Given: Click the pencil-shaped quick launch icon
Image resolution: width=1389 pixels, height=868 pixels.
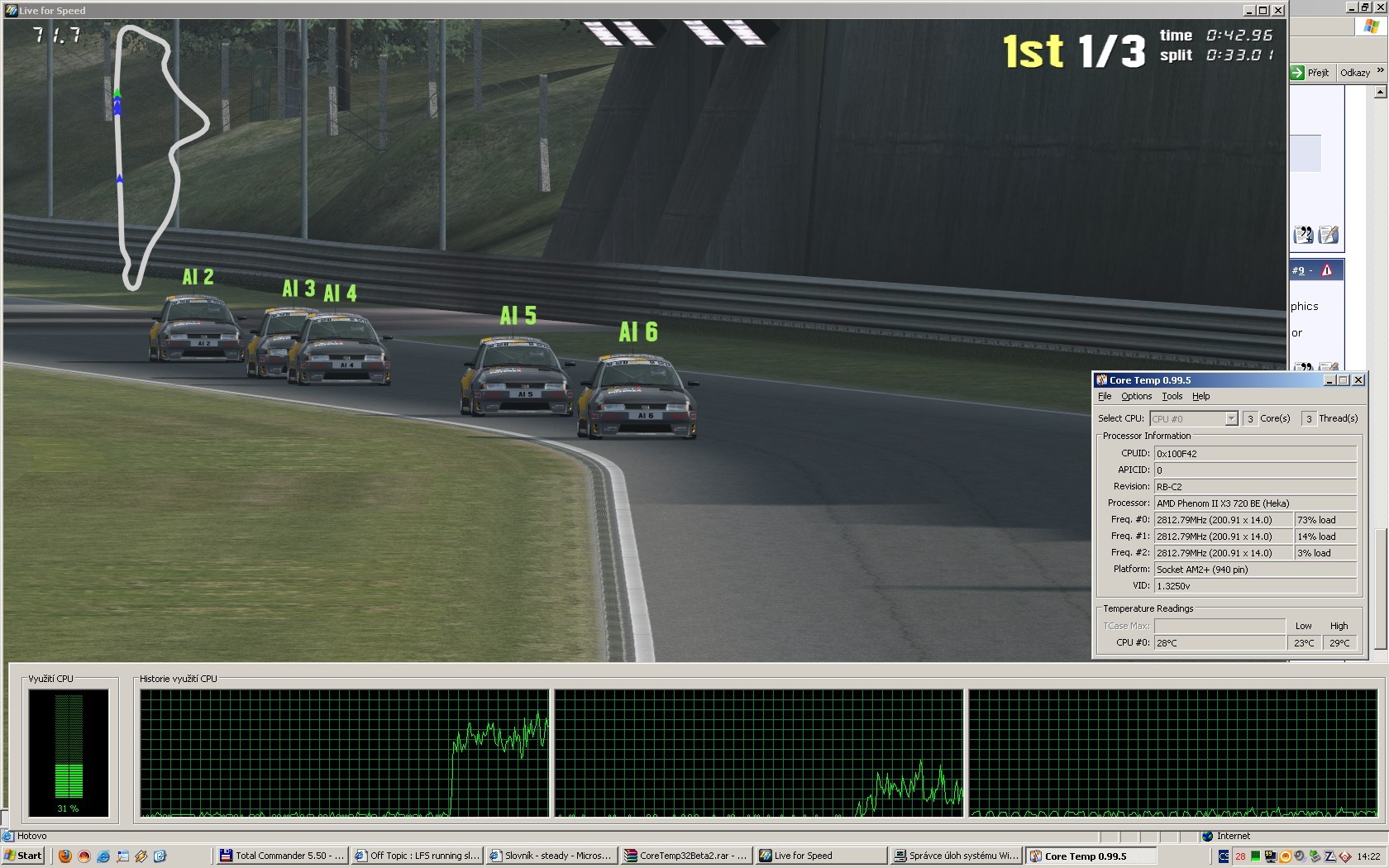Looking at the screenshot, I should [141, 856].
